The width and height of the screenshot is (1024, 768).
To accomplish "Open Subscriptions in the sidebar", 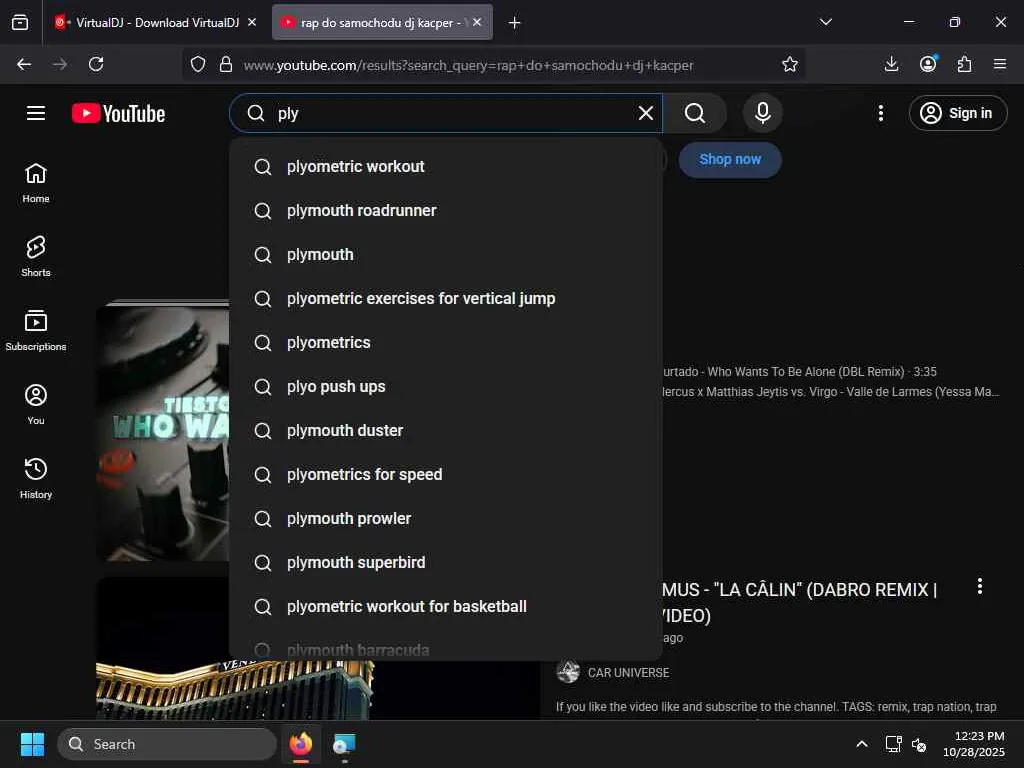I will tap(36, 330).
